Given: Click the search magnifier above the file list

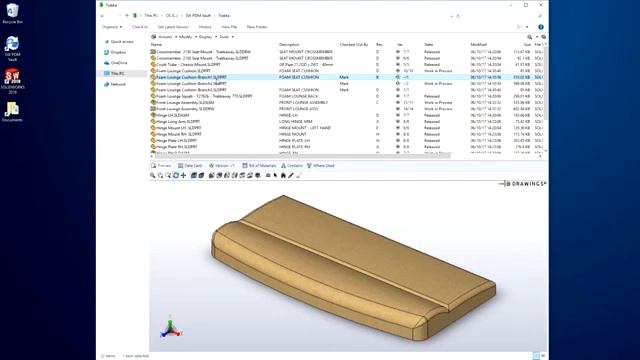Looking at the screenshot, I should 530,37.
